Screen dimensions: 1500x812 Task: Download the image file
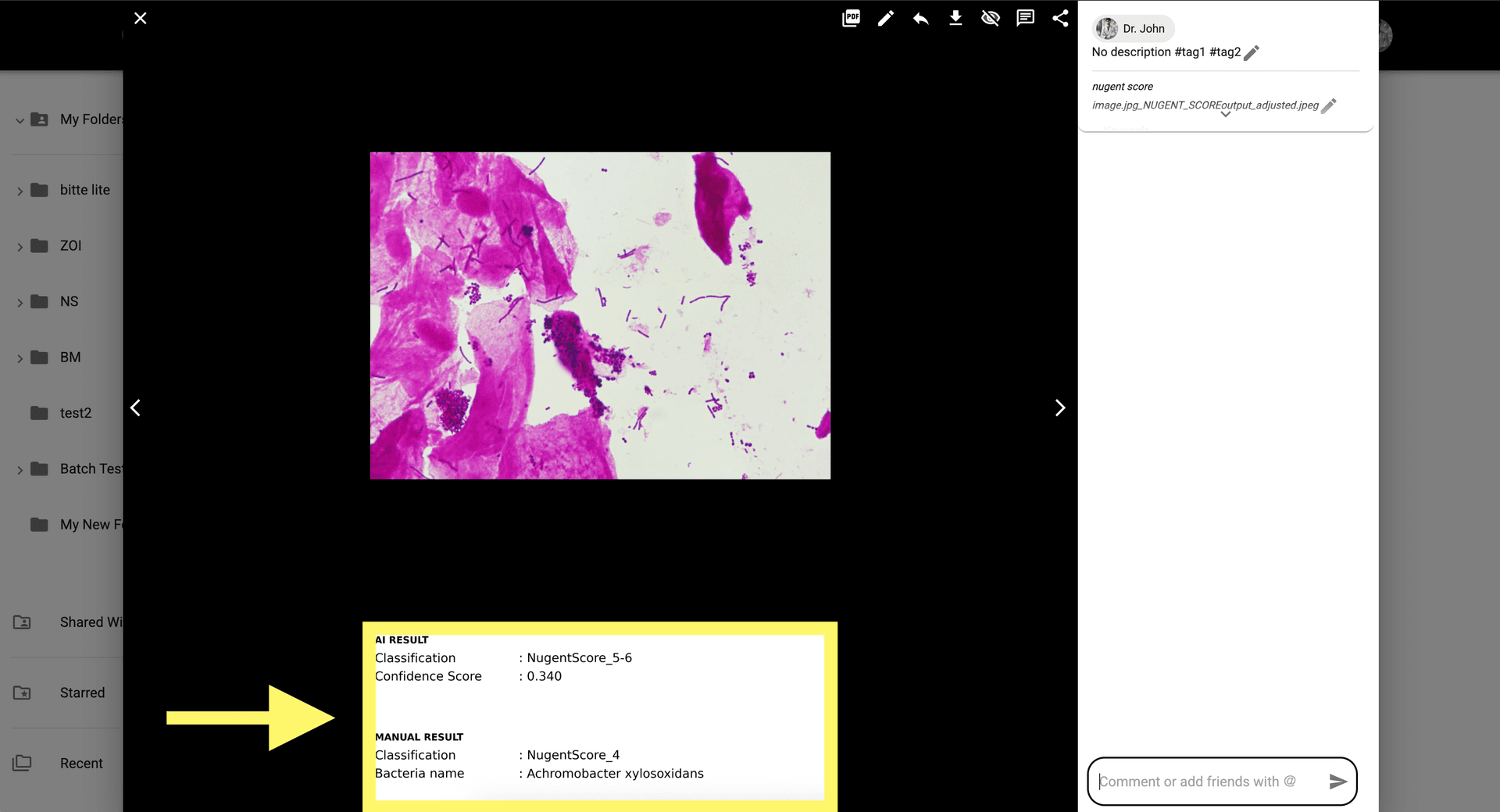[955, 18]
